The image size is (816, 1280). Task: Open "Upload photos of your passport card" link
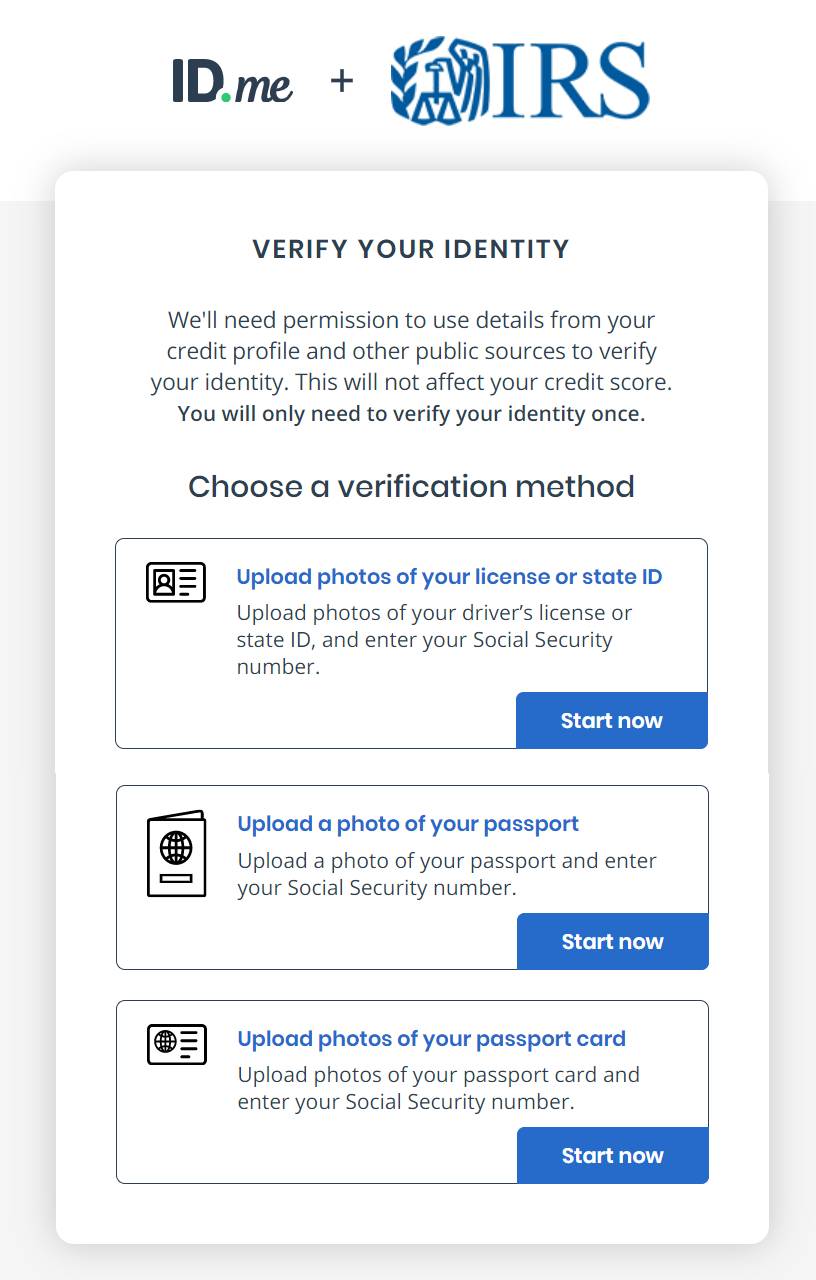pyautogui.click(x=431, y=1039)
